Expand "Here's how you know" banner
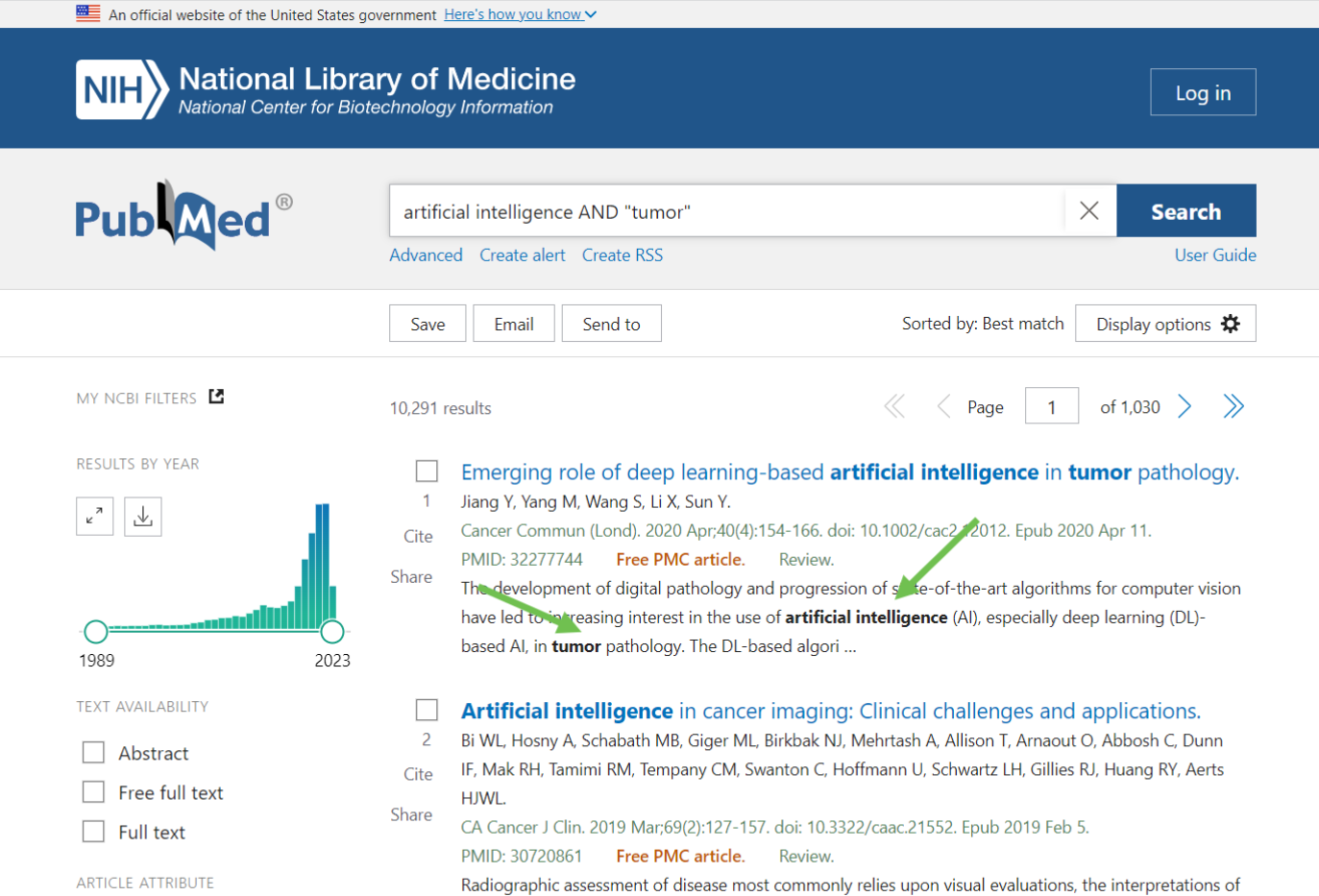 click(x=520, y=14)
